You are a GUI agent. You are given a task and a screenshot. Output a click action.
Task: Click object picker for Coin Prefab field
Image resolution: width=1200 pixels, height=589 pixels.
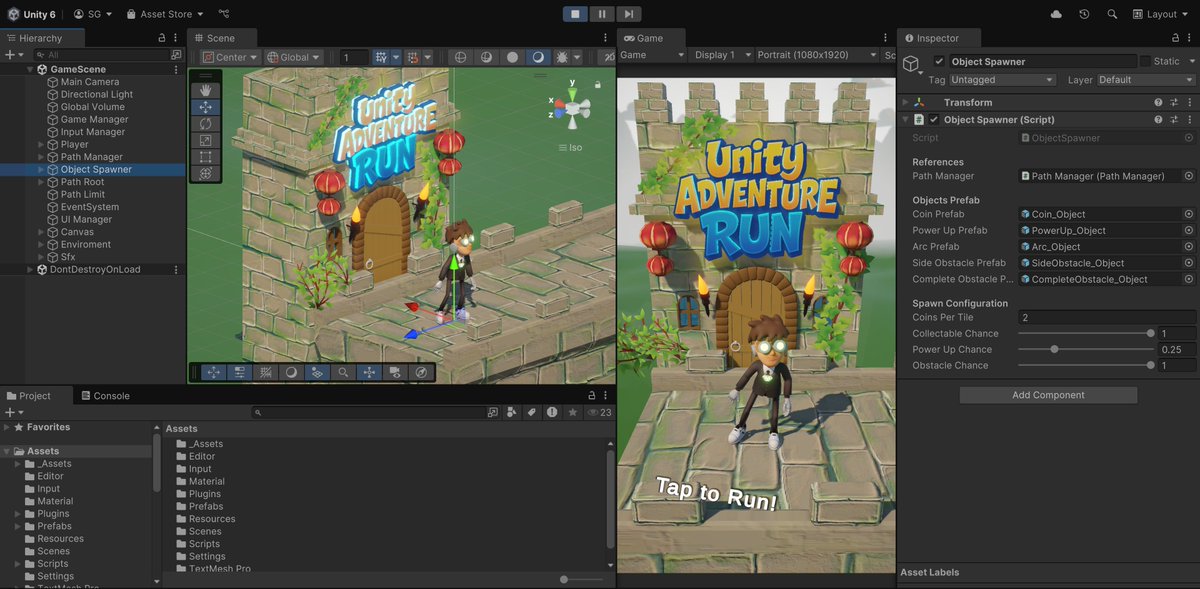tap(1189, 214)
